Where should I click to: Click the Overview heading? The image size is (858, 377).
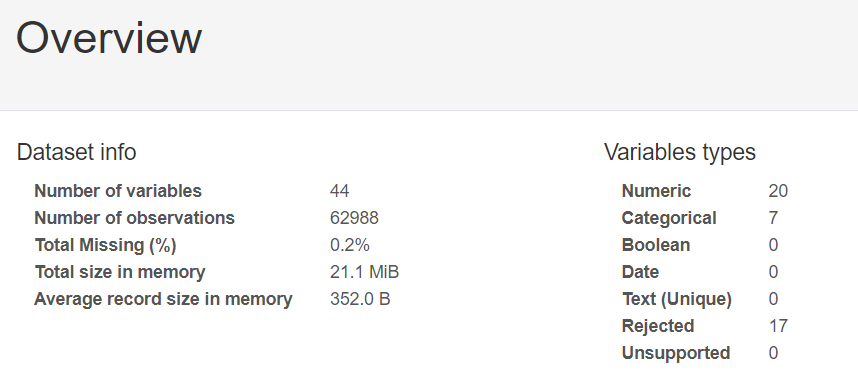109,38
